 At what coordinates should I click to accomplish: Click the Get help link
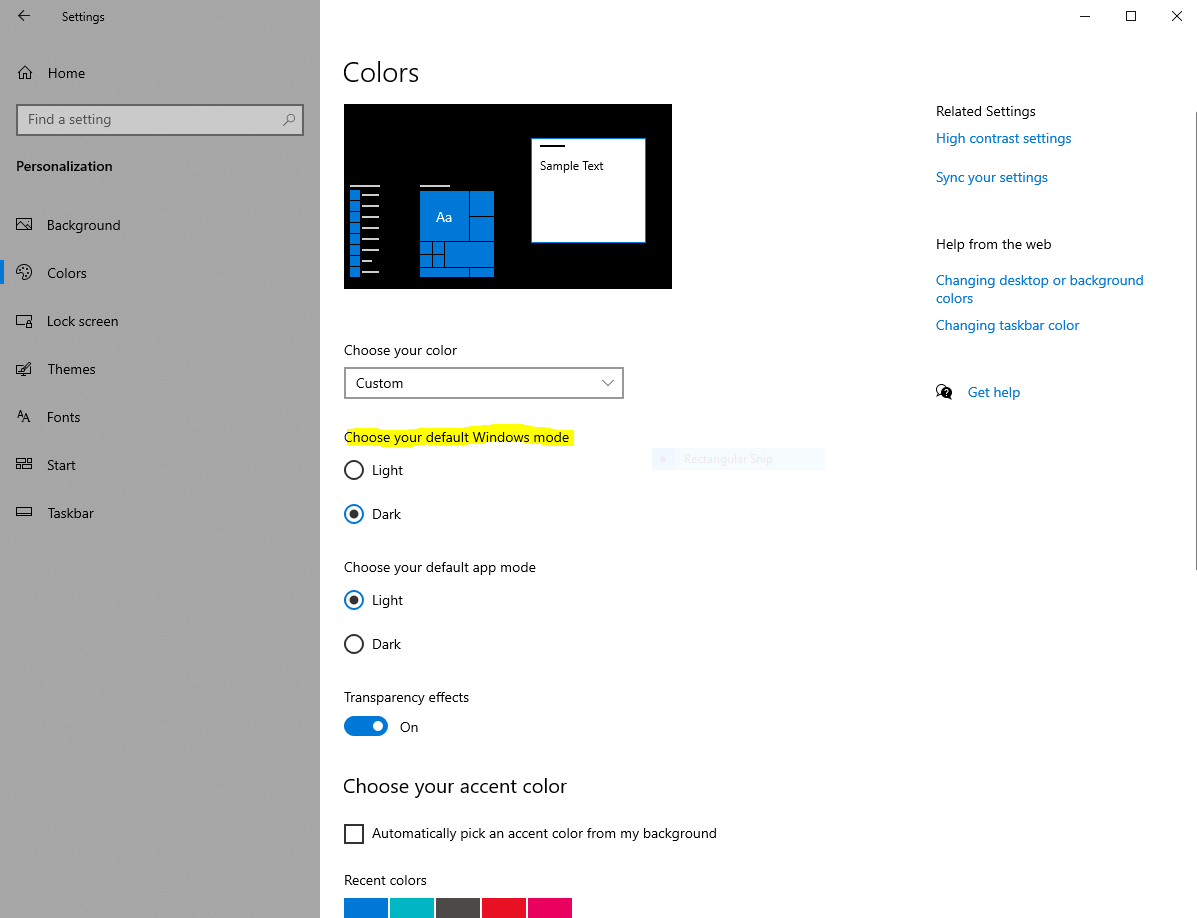point(993,392)
